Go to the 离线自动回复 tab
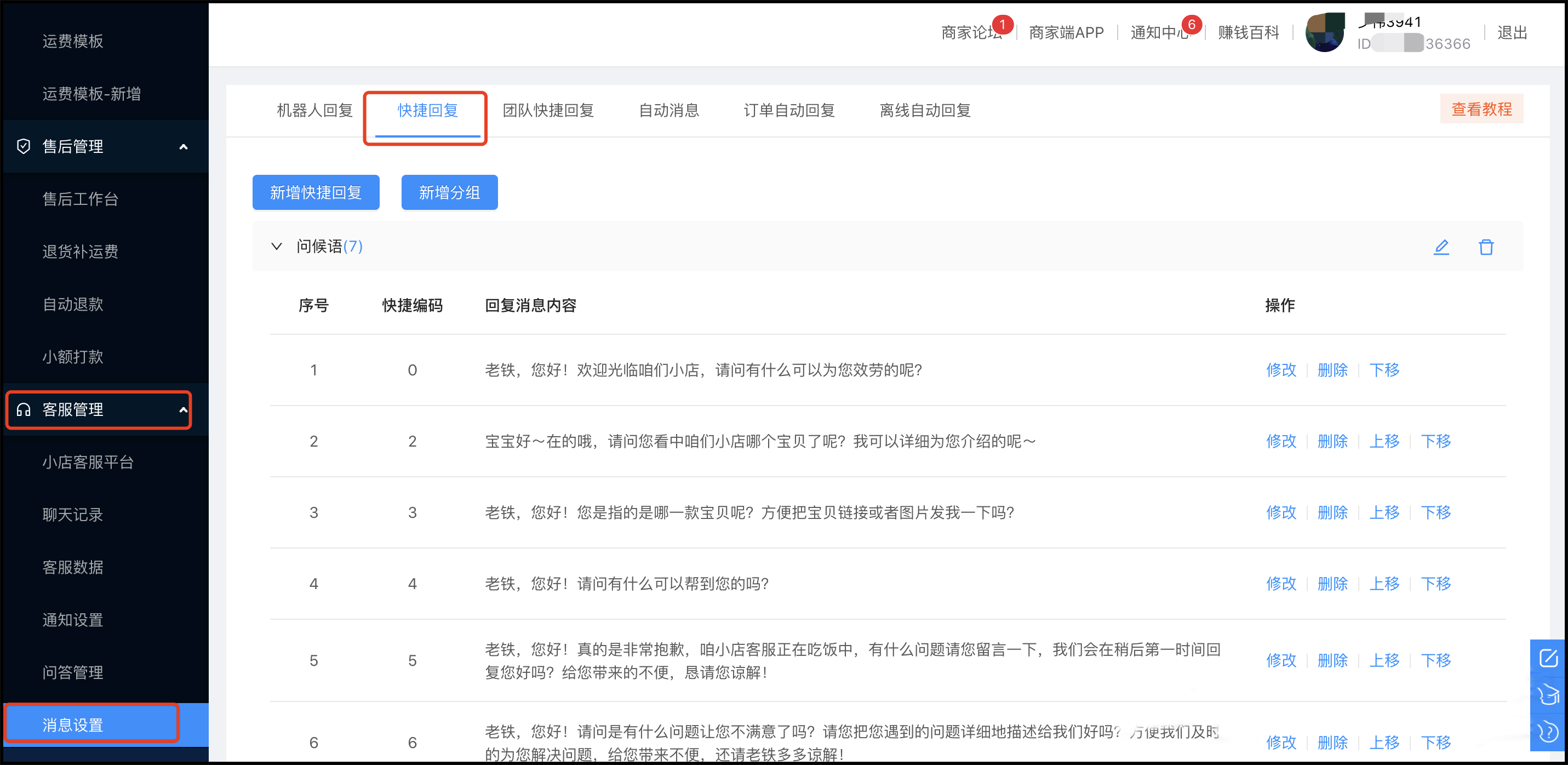The height and width of the screenshot is (765, 1568). pos(925,110)
